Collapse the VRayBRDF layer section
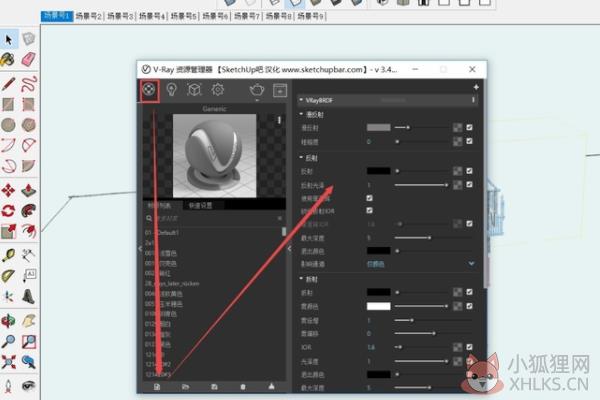The width and height of the screenshot is (600, 400). tap(301, 100)
